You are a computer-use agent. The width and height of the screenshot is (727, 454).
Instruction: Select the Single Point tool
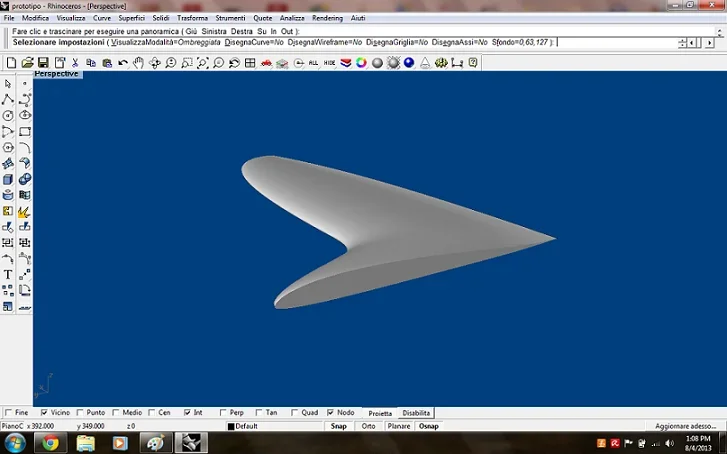coord(25,84)
